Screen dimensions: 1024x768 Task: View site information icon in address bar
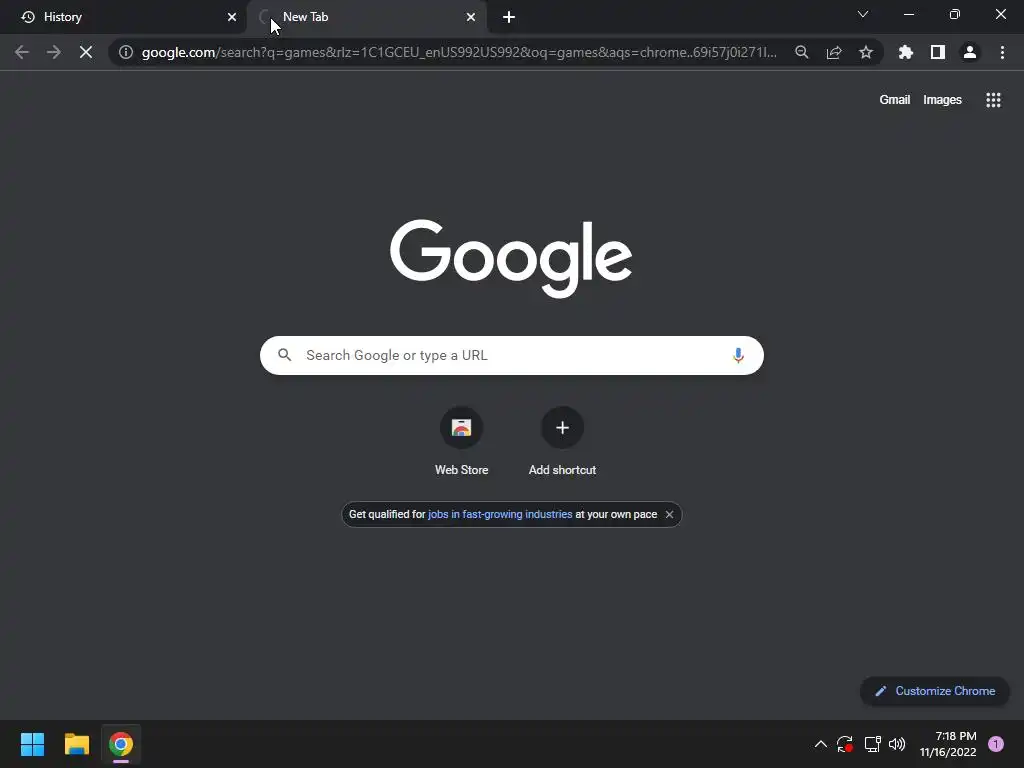tap(126, 52)
